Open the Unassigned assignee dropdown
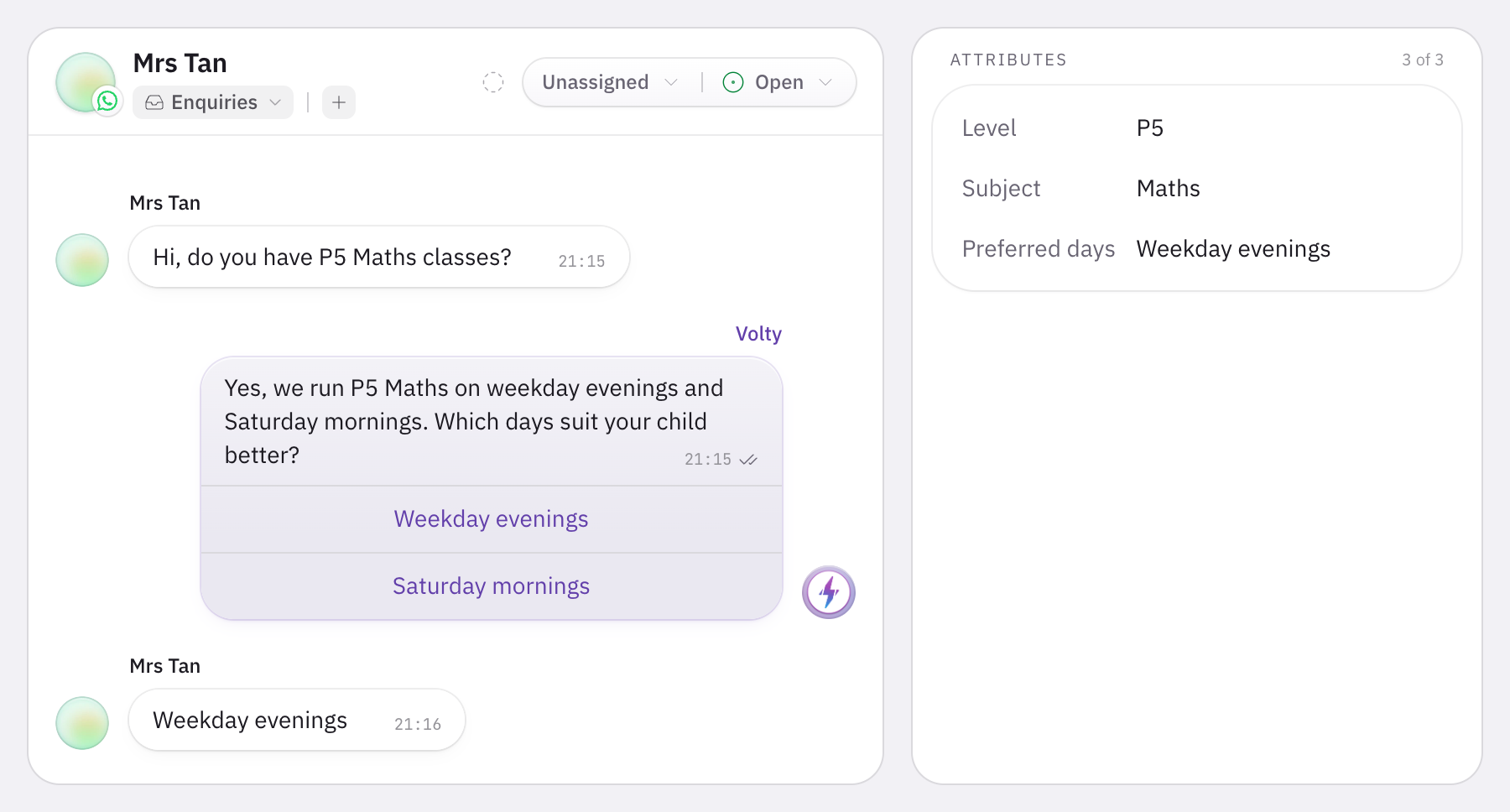 [x=610, y=82]
